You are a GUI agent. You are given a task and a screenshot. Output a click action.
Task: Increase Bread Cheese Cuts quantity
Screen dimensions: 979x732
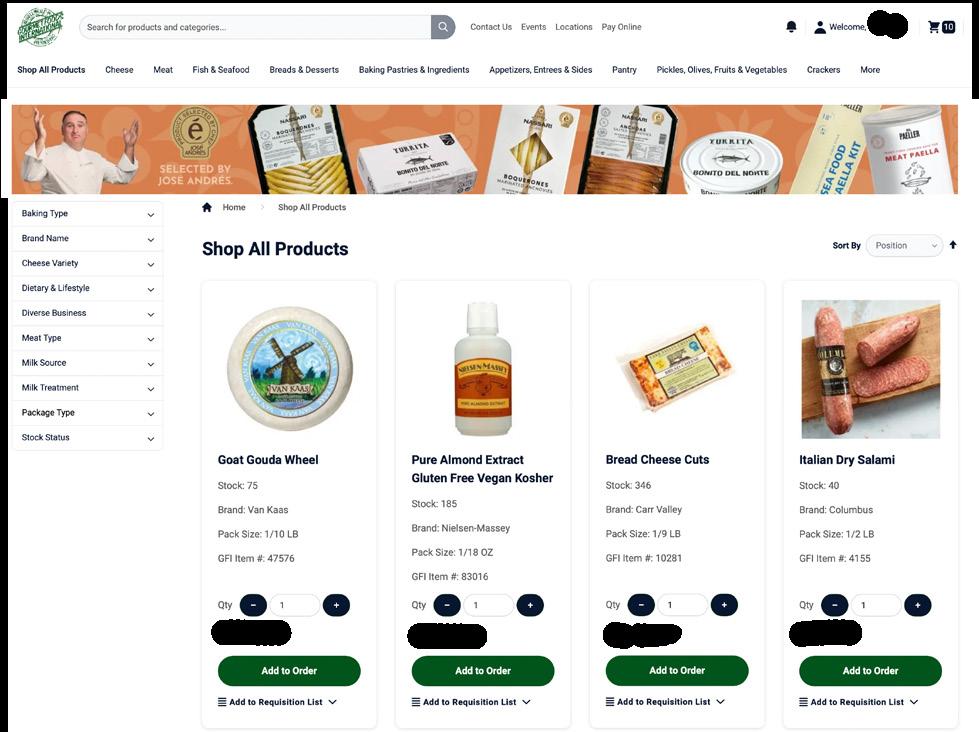pos(724,605)
